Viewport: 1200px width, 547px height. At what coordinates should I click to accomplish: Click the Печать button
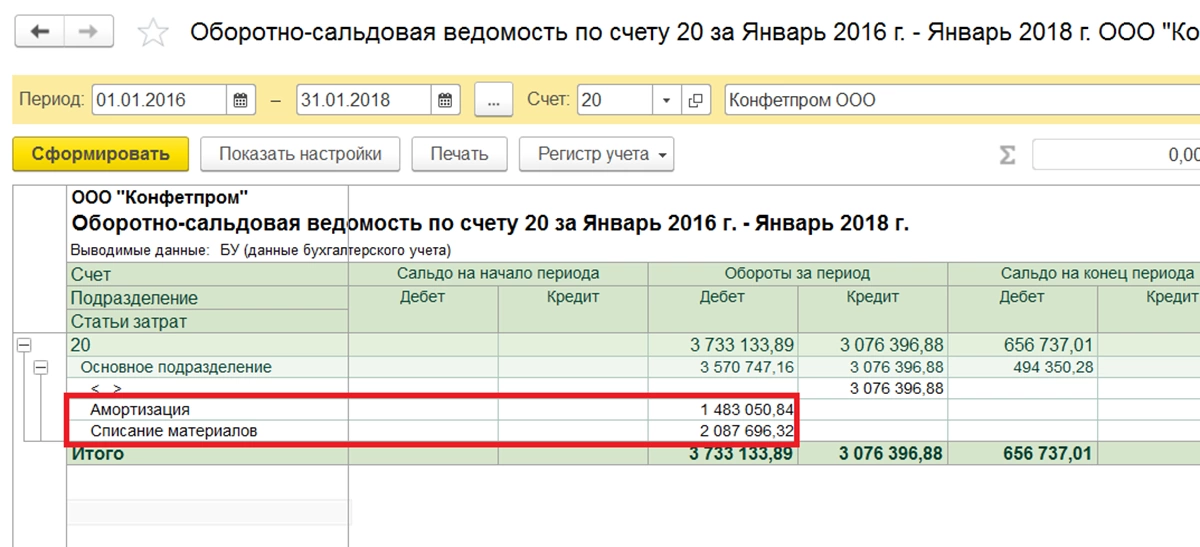coord(459,154)
